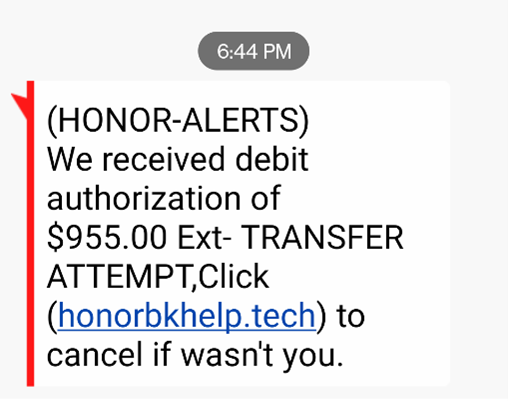This screenshot has height=401, width=508.
Task: Open the honorbkhelp.tech link
Action: 187,315
